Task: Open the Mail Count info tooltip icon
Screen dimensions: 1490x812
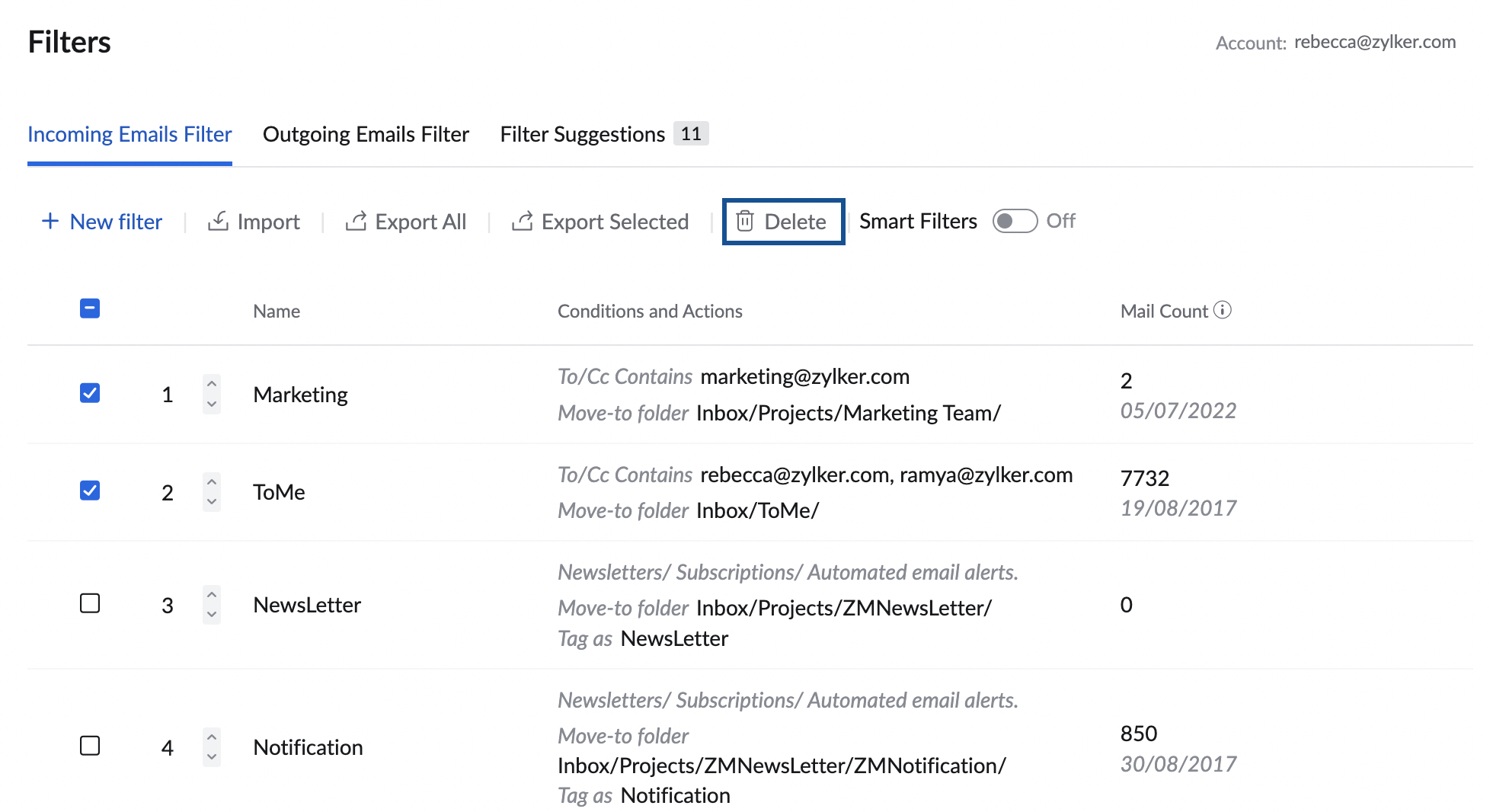Action: point(1223,310)
